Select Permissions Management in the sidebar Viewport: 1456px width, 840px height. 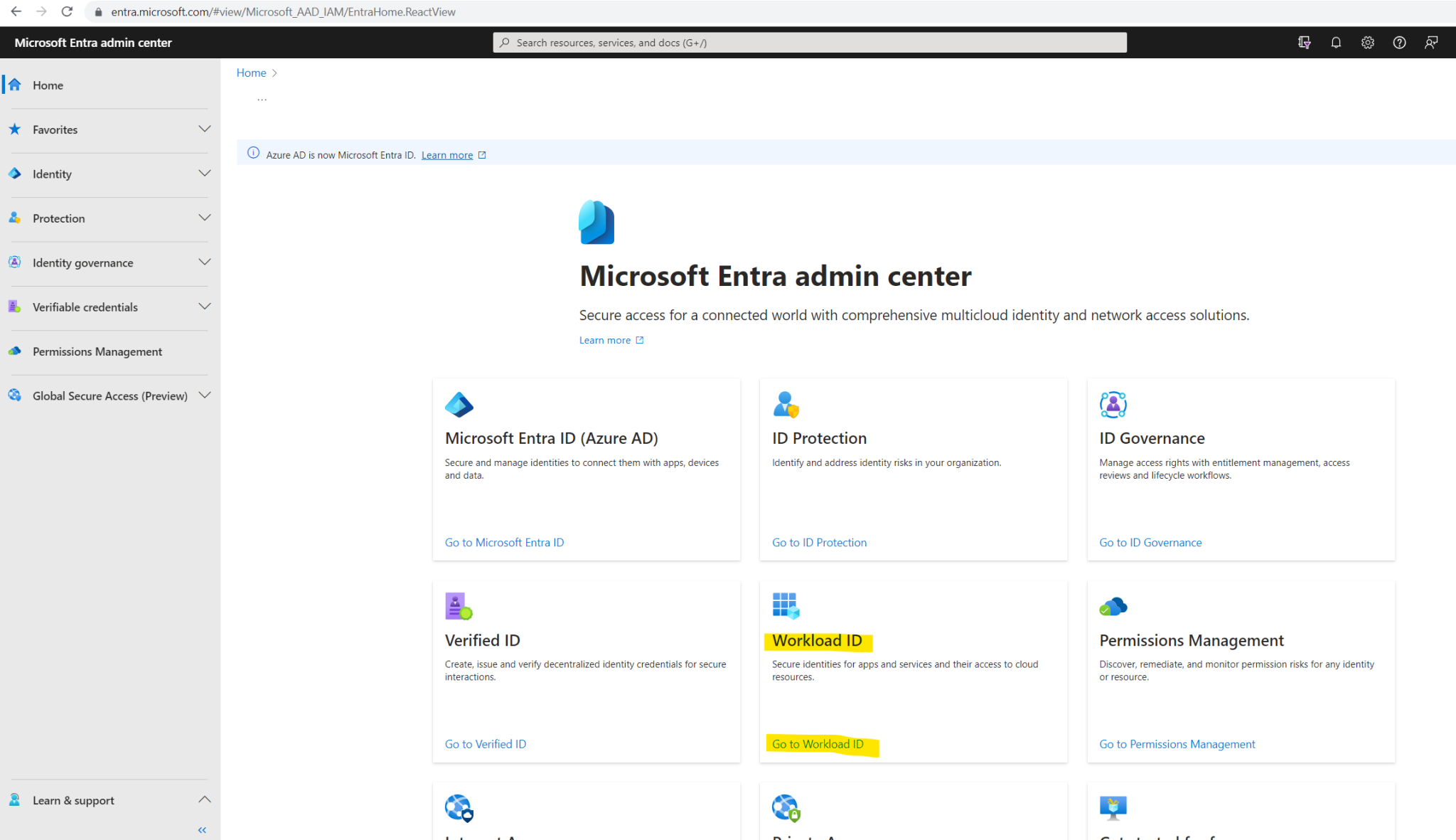pyautogui.click(x=97, y=351)
